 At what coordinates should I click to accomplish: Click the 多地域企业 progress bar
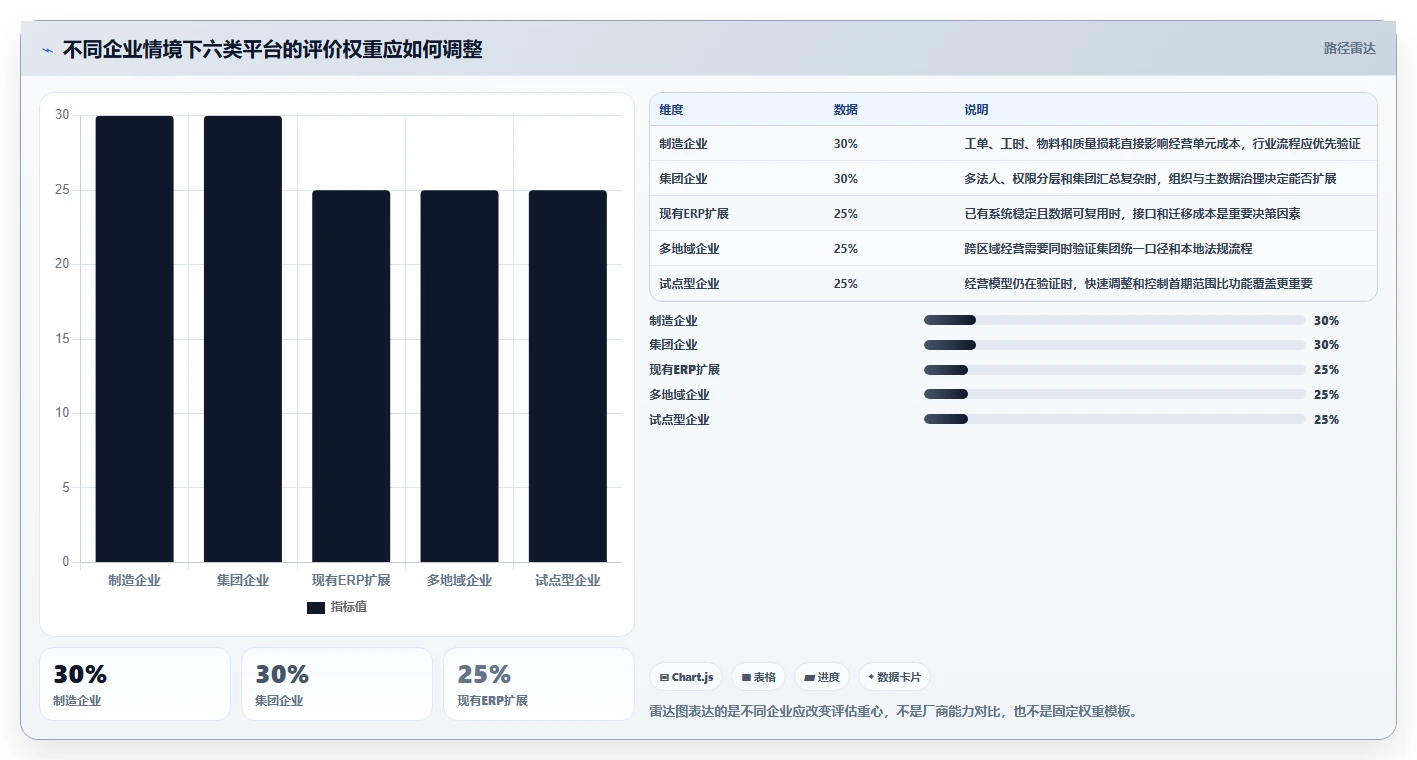1115,395
